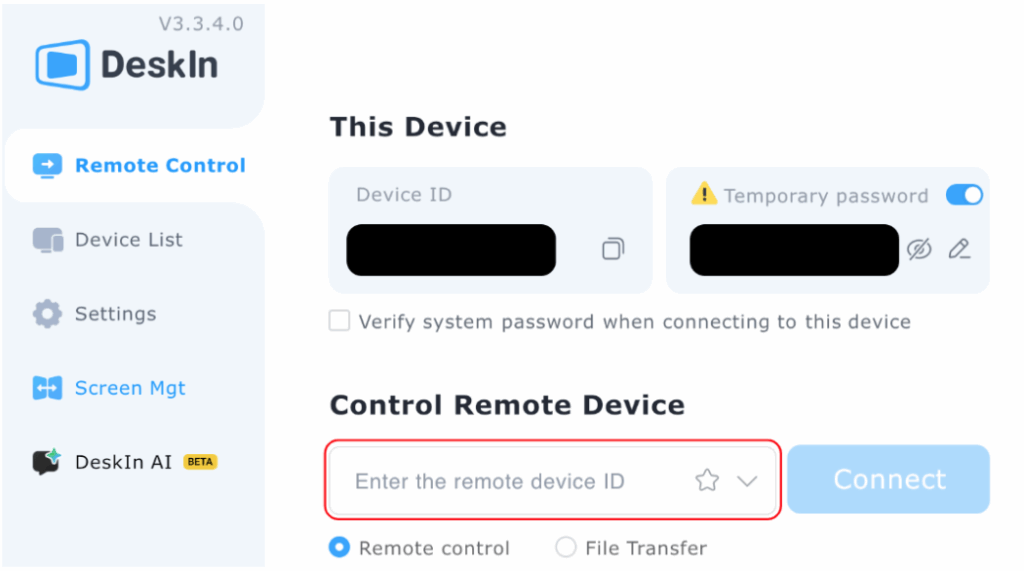Screen dimensions: 1024x571
Task: Expand the remote device ID history dropdown
Action: (747, 481)
